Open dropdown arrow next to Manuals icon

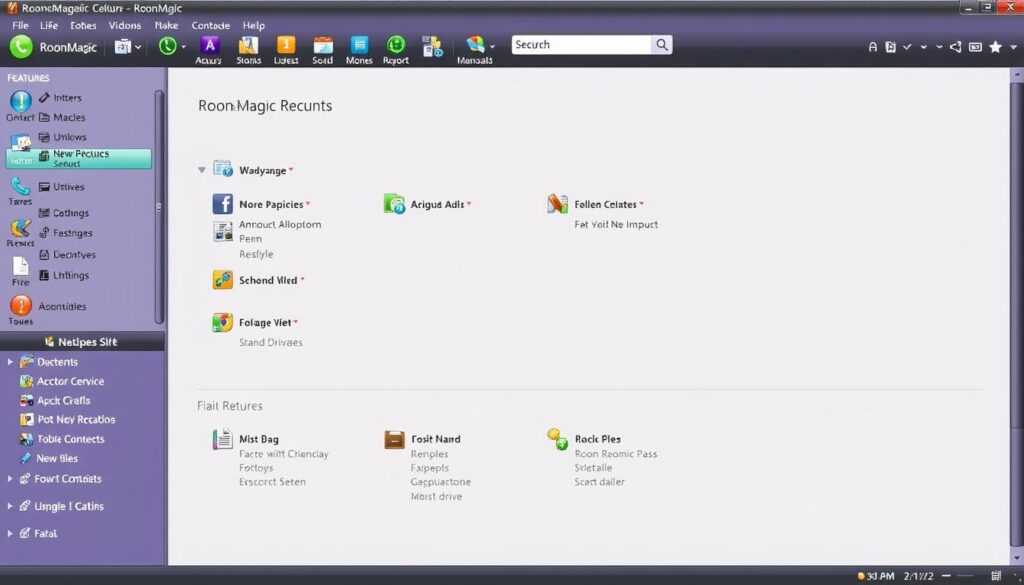coord(492,47)
